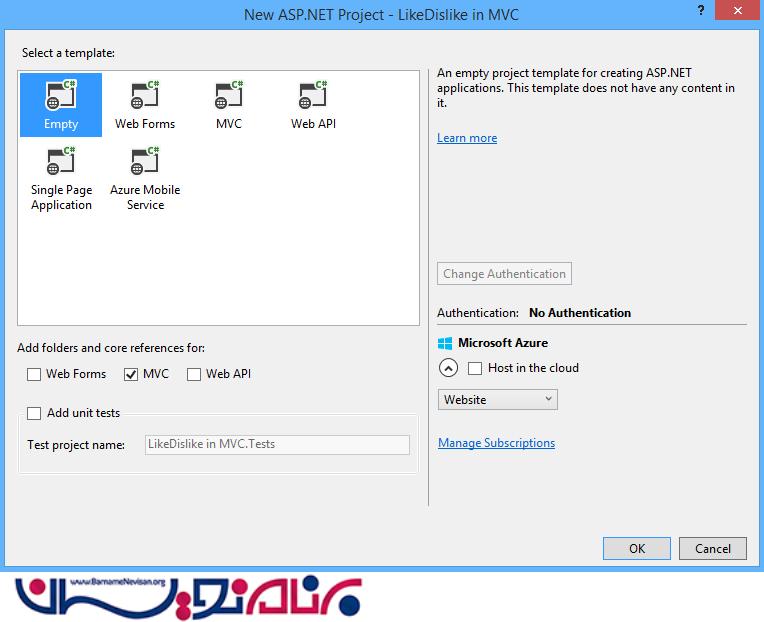Viewport: 764px width, 622px height.
Task: Enable the Add unit tests checkbox
Action: 35,413
